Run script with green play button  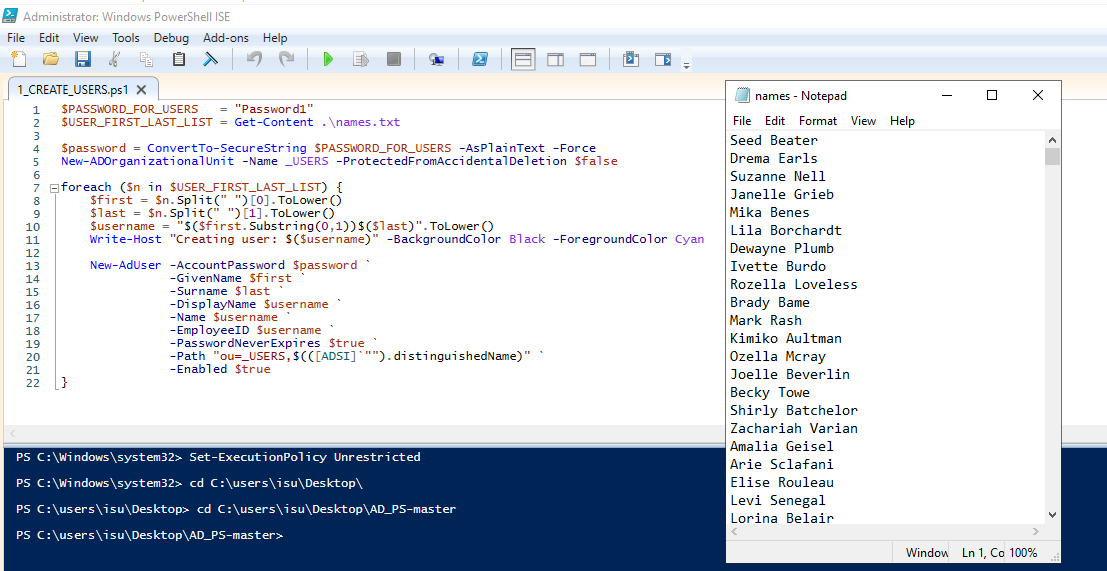click(328, 59)
